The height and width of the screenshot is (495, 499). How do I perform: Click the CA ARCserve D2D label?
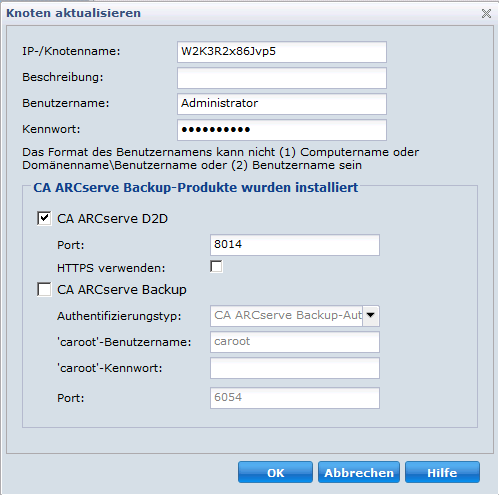pyautogui.click(x=112, y=219)
